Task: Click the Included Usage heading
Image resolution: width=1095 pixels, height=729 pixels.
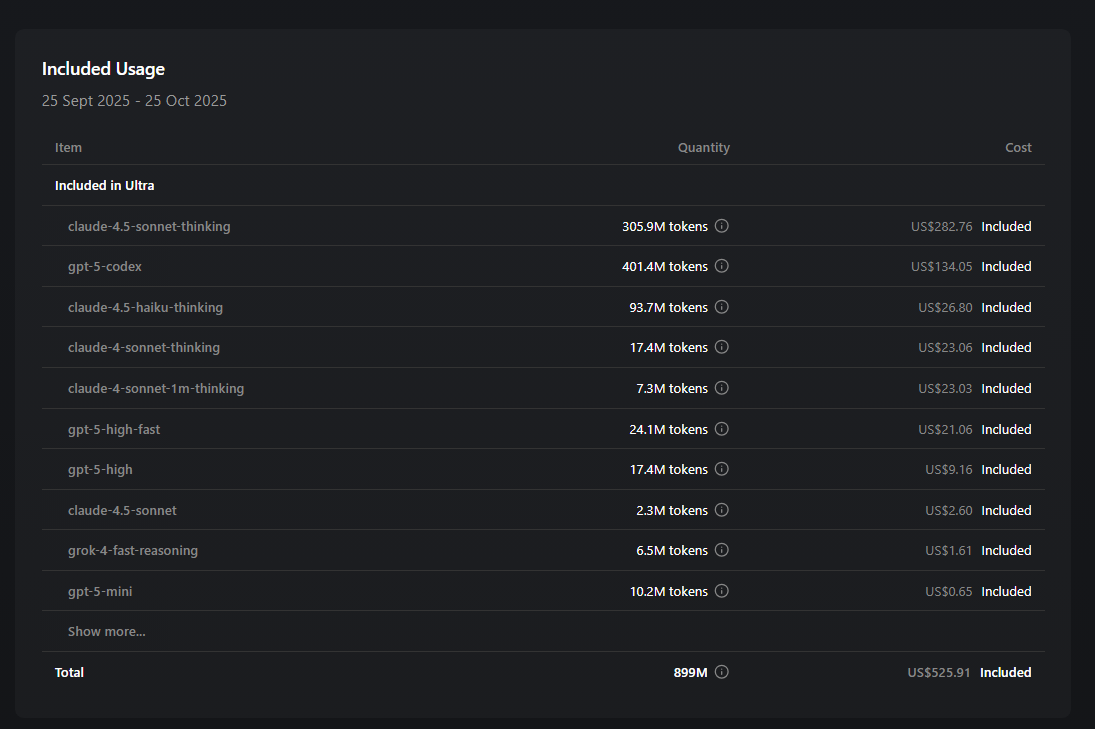Action: coord(103,68)
